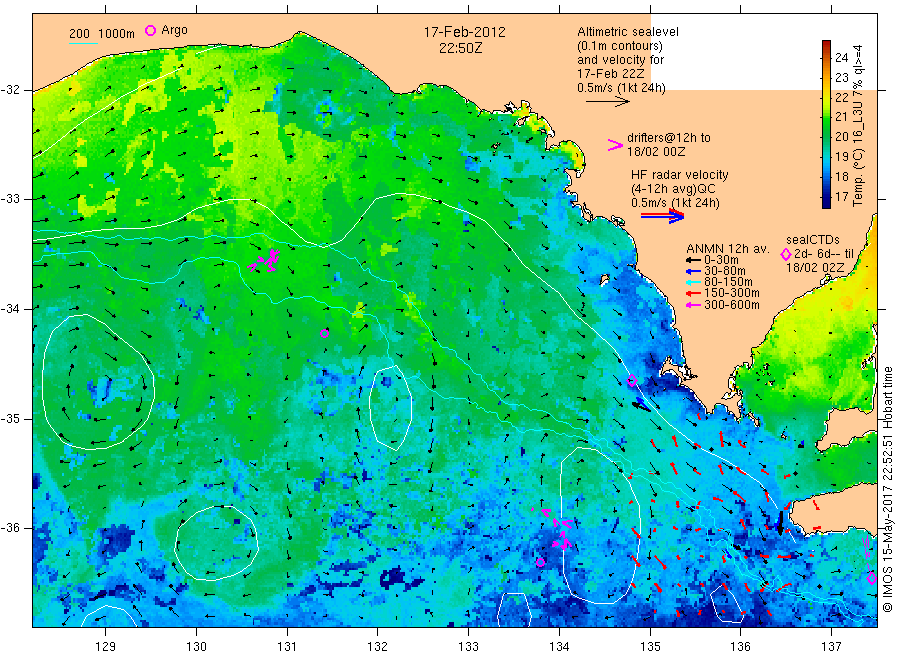Click the time text 22:50Z

(460, 48)
